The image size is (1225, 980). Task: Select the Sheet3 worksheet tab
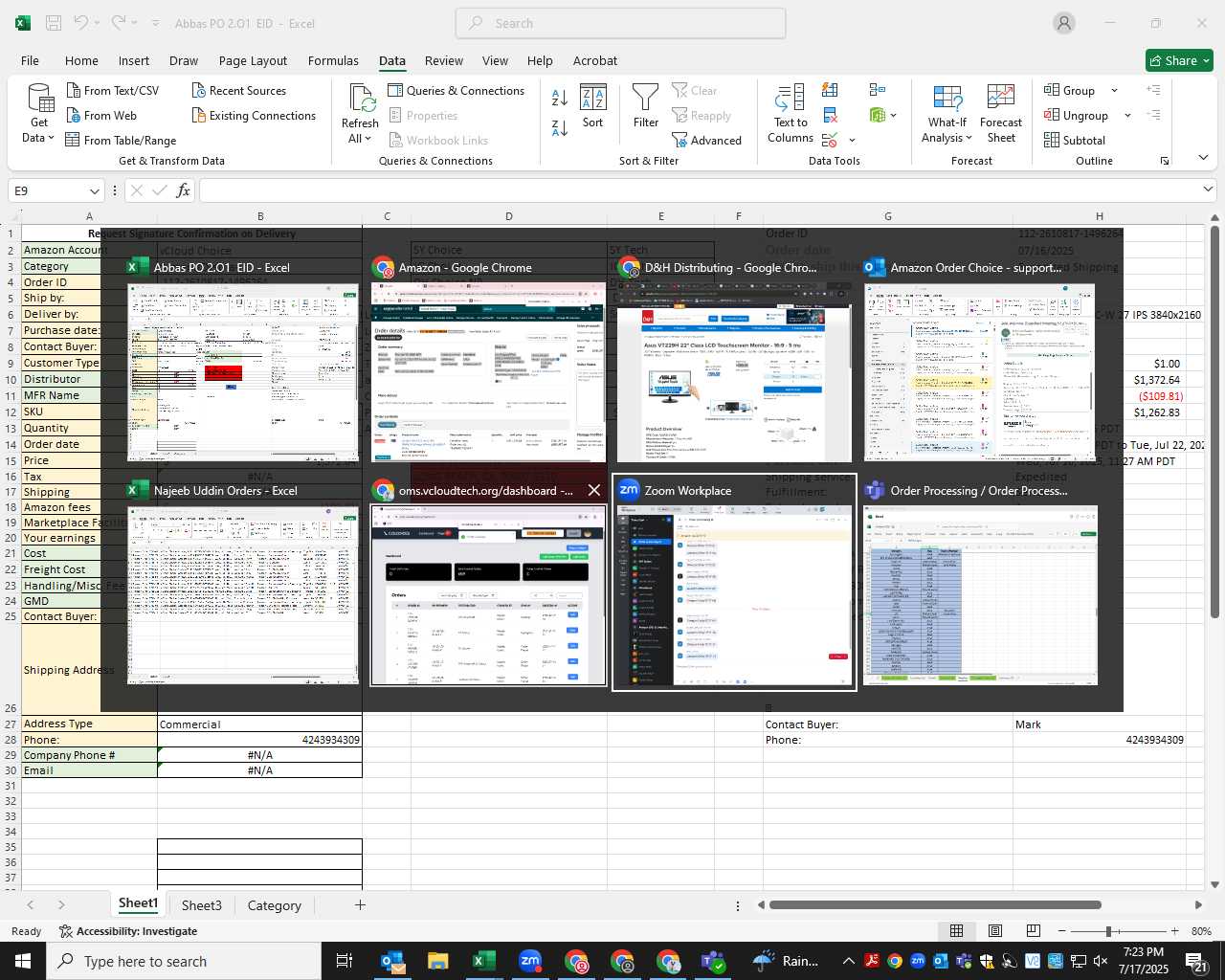pyautogui.click(x=202, y=905)
